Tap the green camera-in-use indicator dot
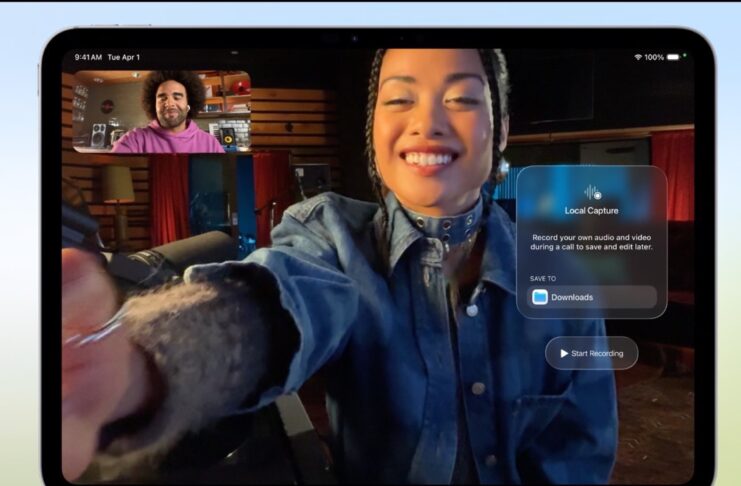Viewport: 741px width, 486px height. coord(685,57)
